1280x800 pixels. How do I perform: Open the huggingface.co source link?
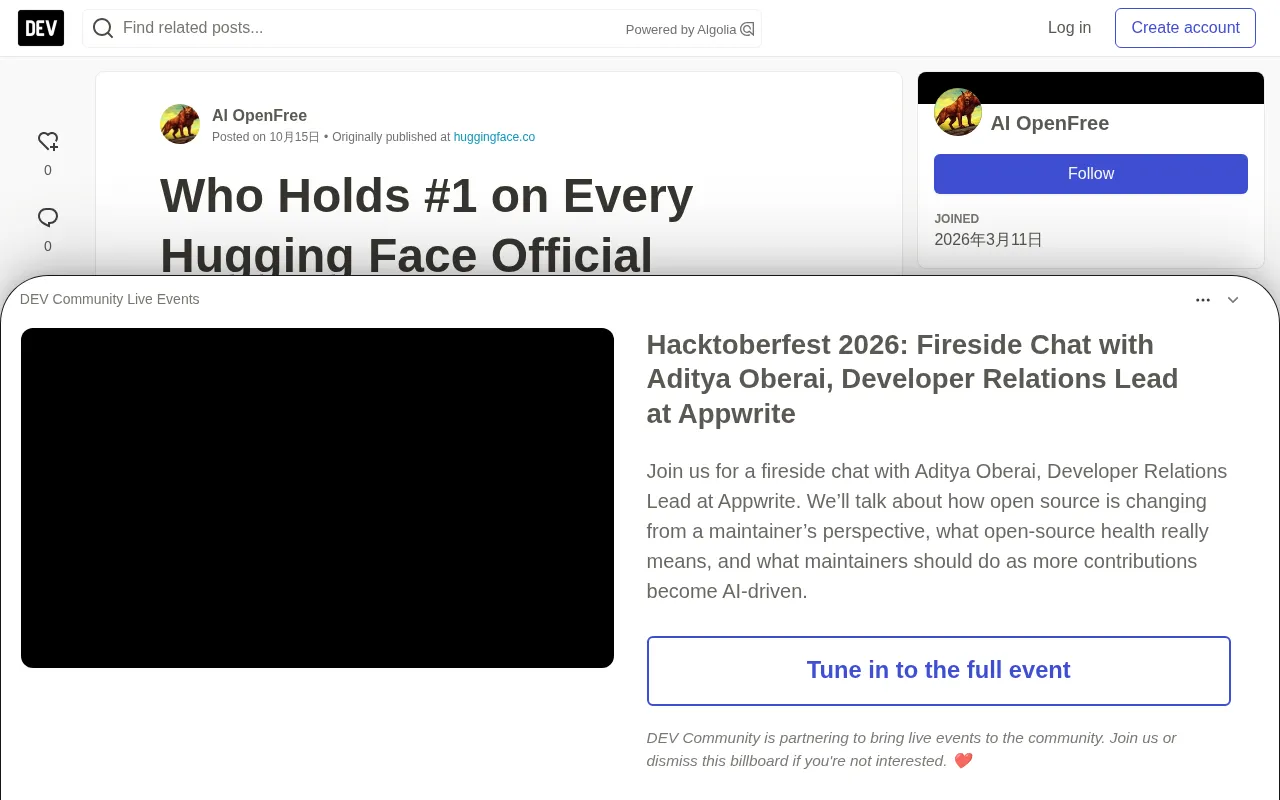coord(494,137)
